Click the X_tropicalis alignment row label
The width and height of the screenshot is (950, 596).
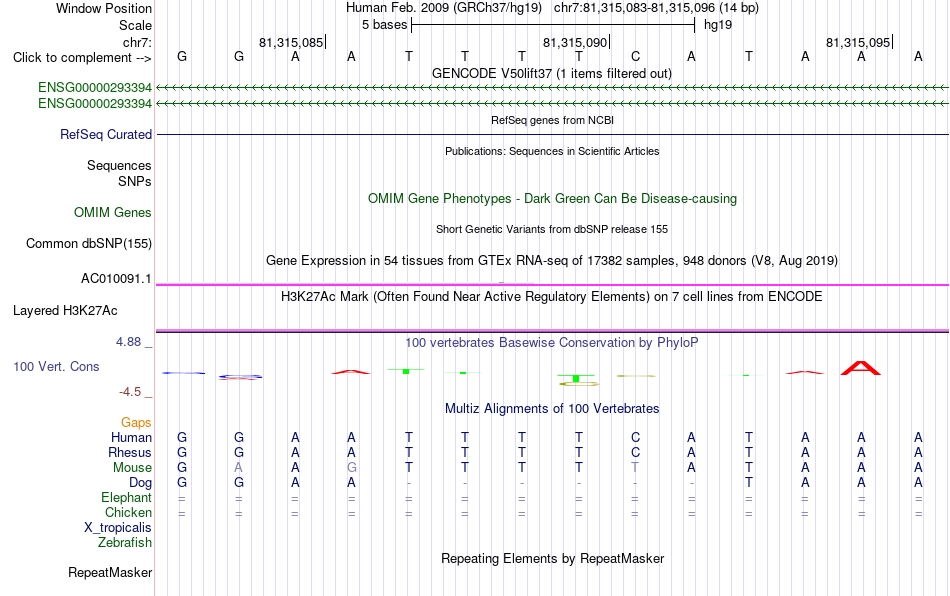[118, 528]
